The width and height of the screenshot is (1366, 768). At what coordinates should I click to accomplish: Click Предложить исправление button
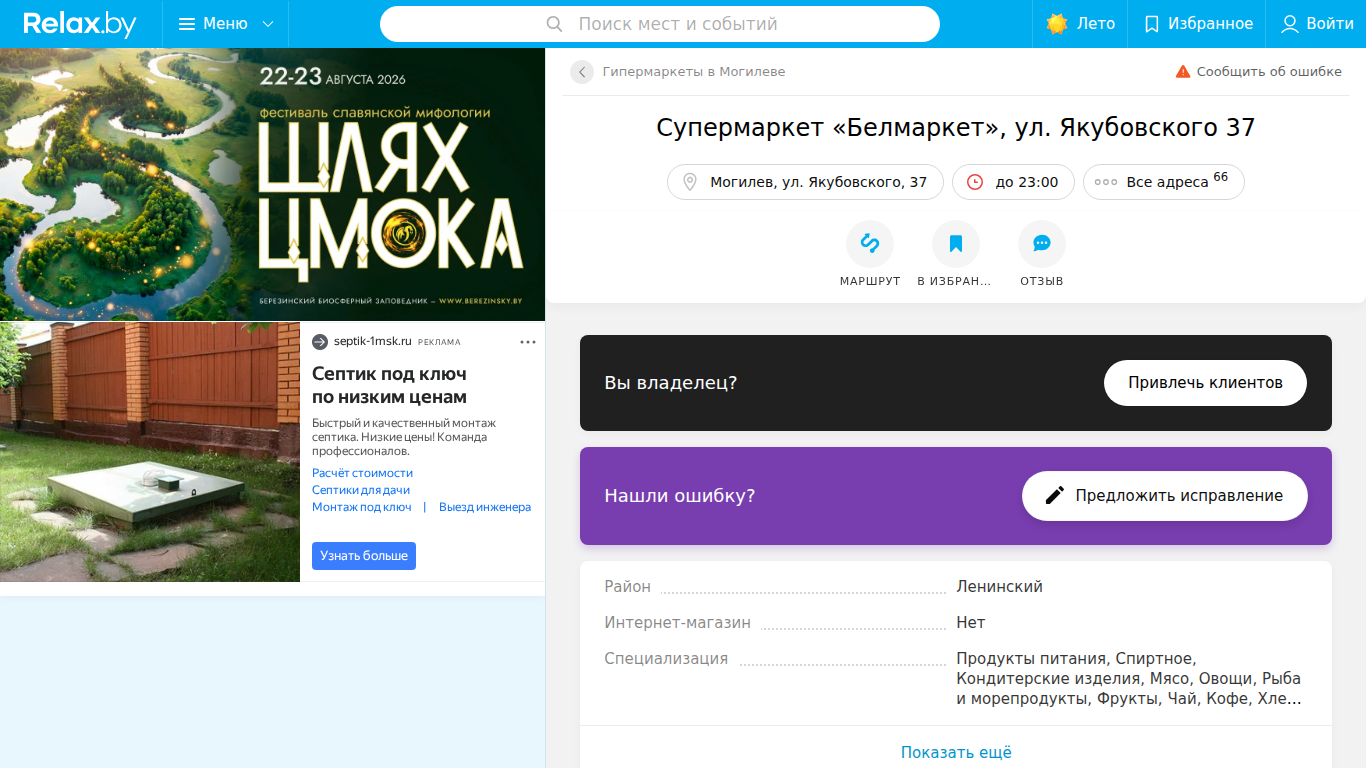1165,496
